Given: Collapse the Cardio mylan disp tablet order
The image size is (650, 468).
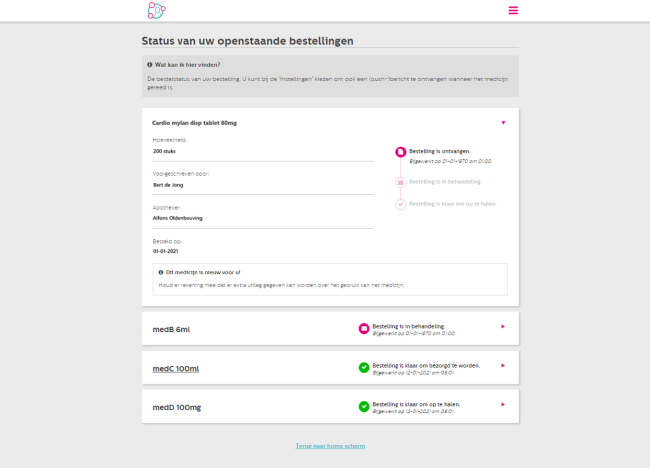Looking at the screenshot, I should click(x=503, y=123).
